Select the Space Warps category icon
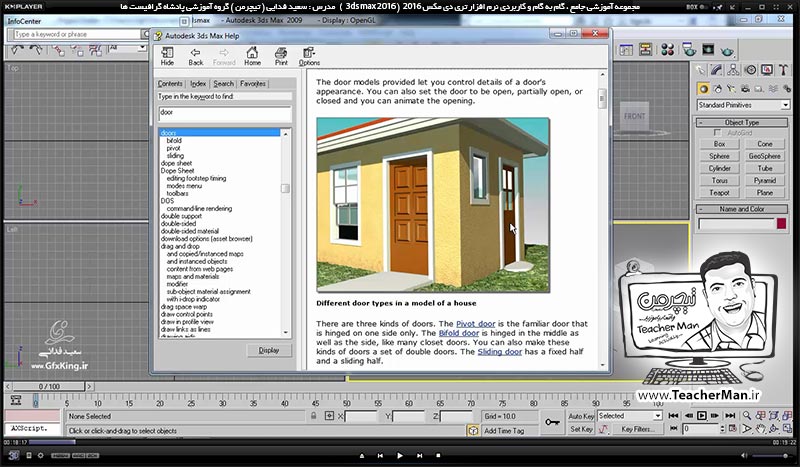Viewport: 800px width, 467px height. coord(773,89)
